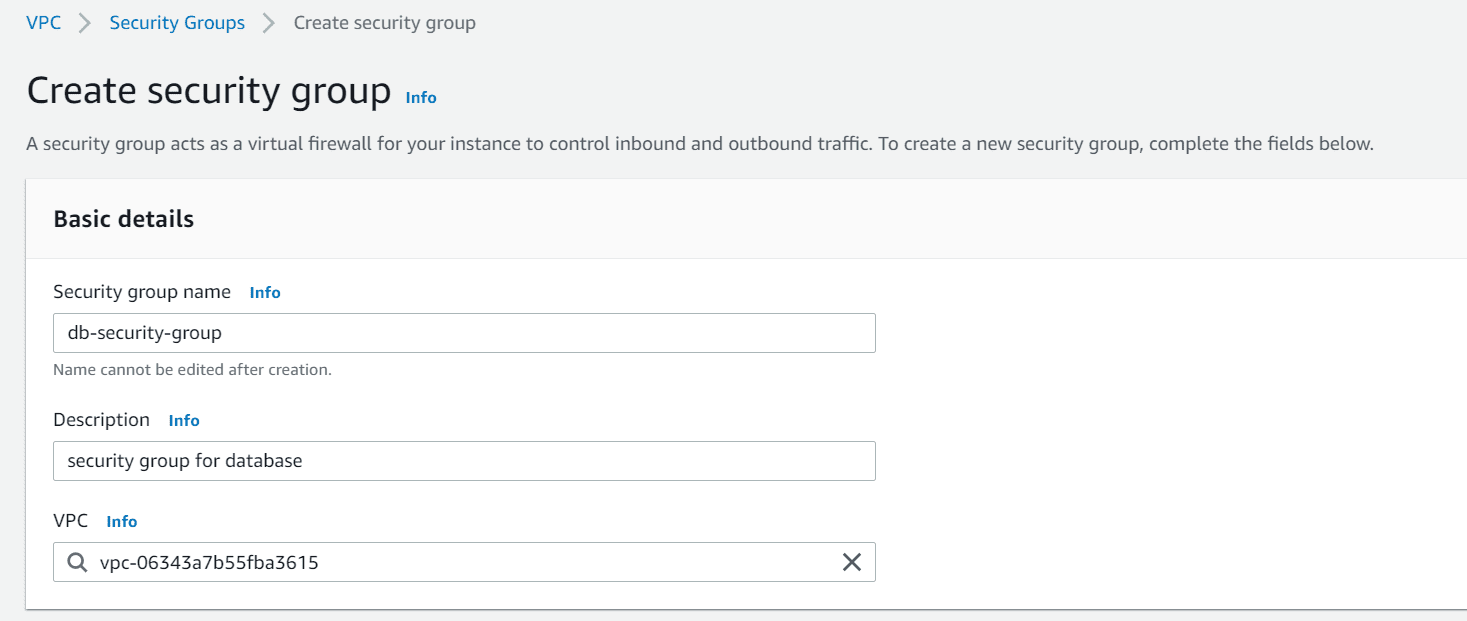1467x621 pixels.
Task: Click the 'Description' field label
Action: coord(101,420)
